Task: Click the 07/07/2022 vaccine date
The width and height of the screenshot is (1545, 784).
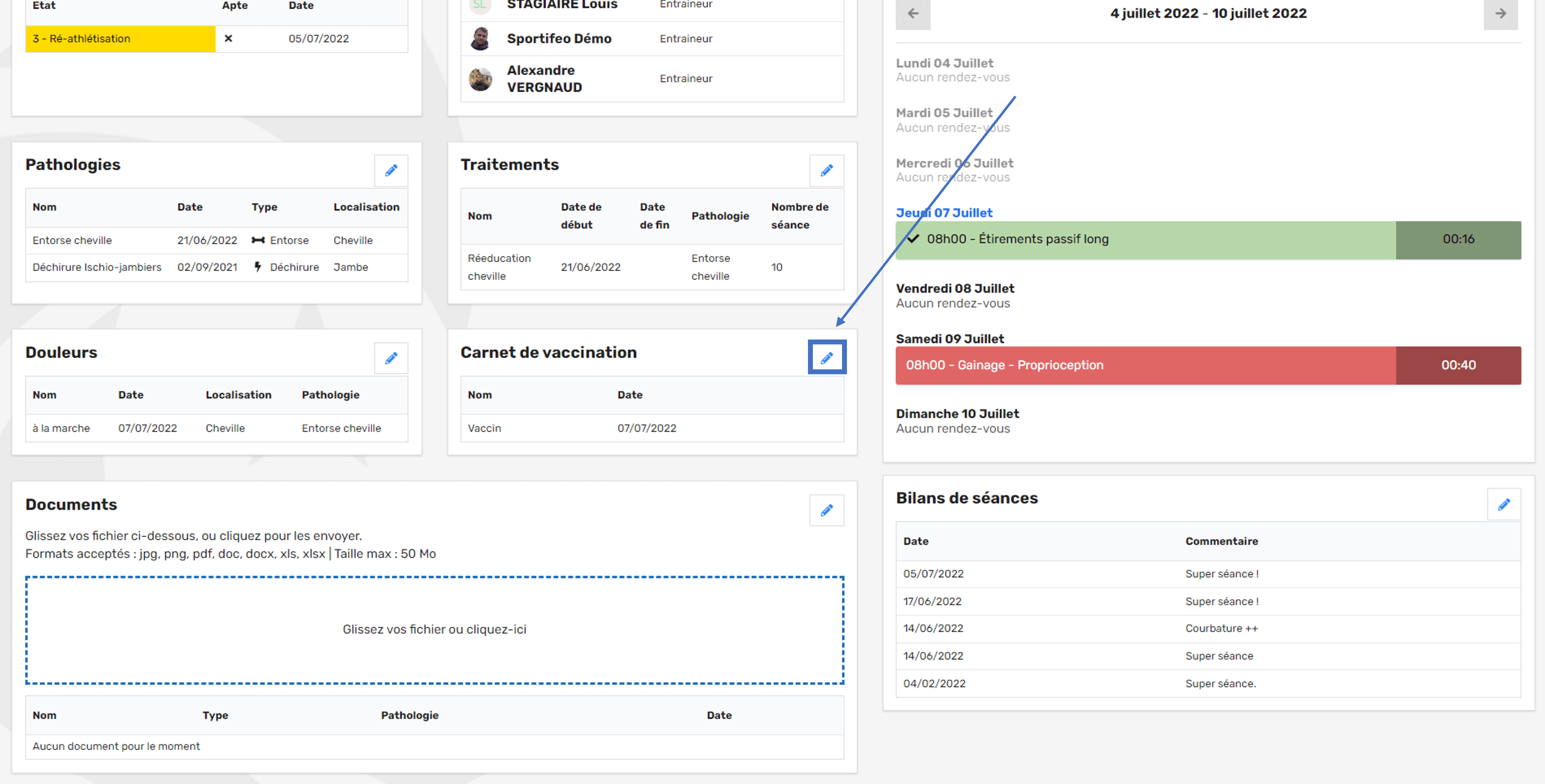Action: [x=646, y=428]
